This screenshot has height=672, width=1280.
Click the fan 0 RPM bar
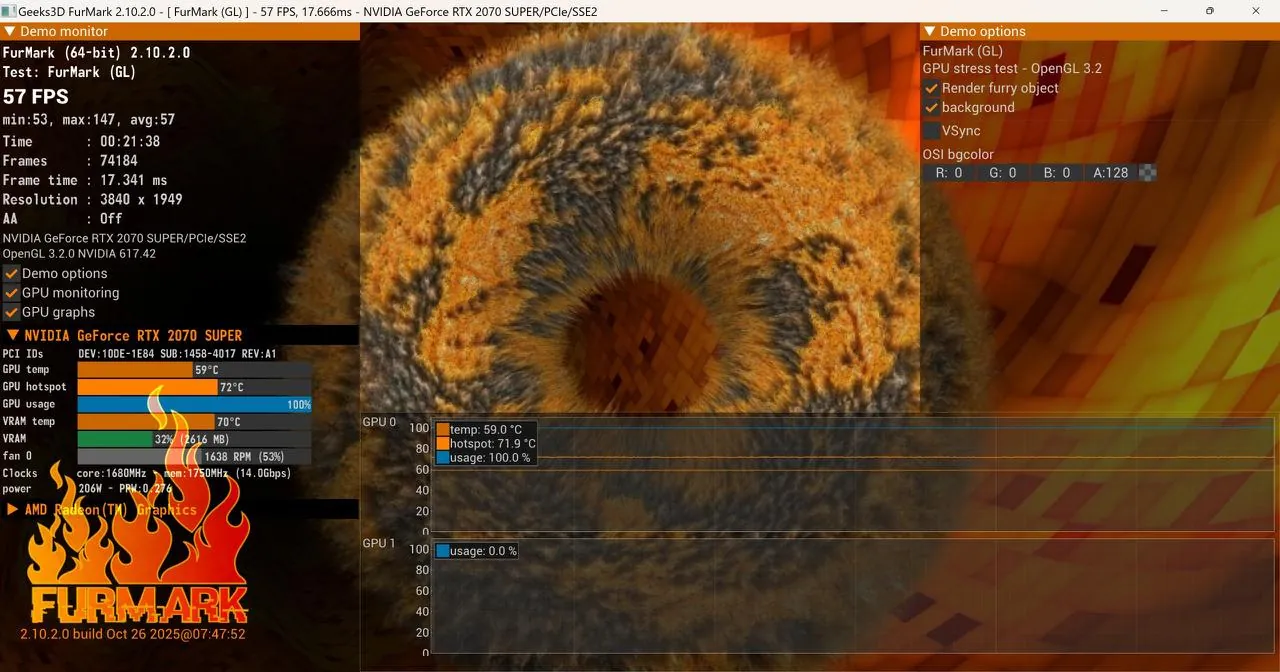[x=194, y=456]
